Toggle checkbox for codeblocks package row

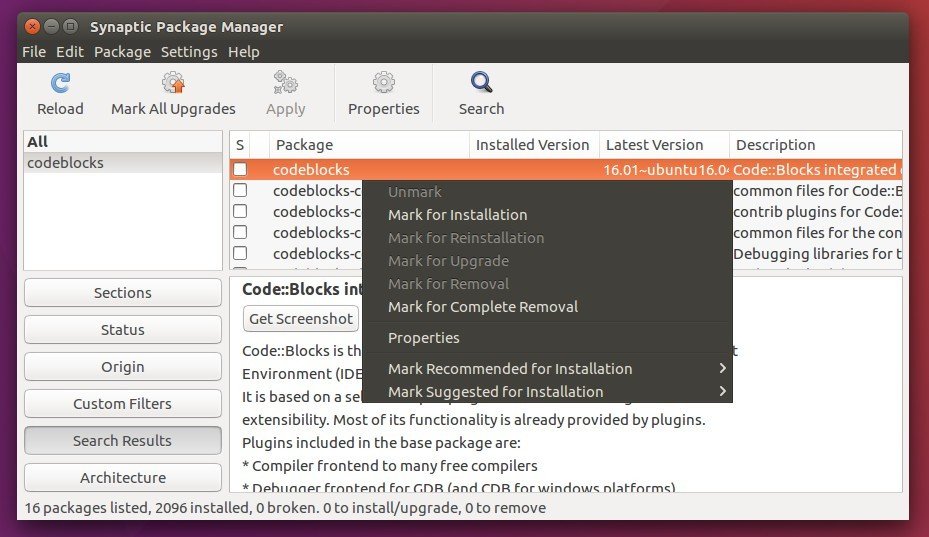(240, 170)
